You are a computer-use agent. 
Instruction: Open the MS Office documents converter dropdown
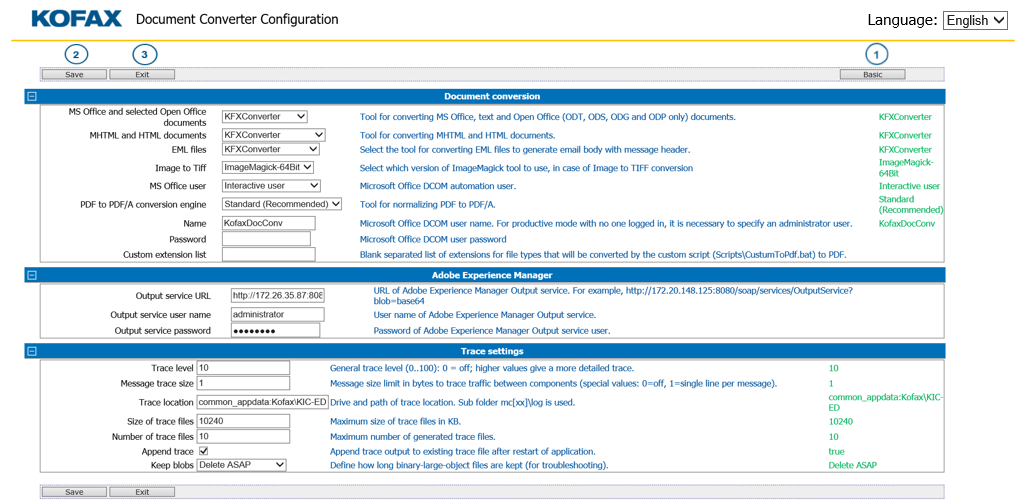tap(264, 117)
